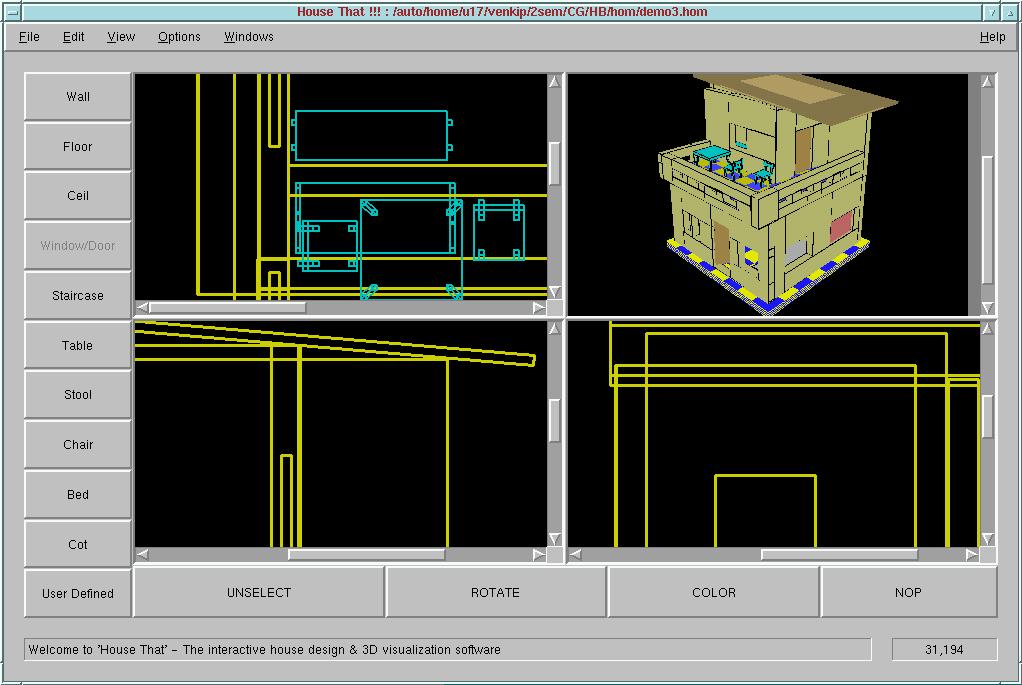Click bottom-right view scroll right arrow
Image resolution: width=1022 pixels, height=685 pixels.
pos(971,554)
